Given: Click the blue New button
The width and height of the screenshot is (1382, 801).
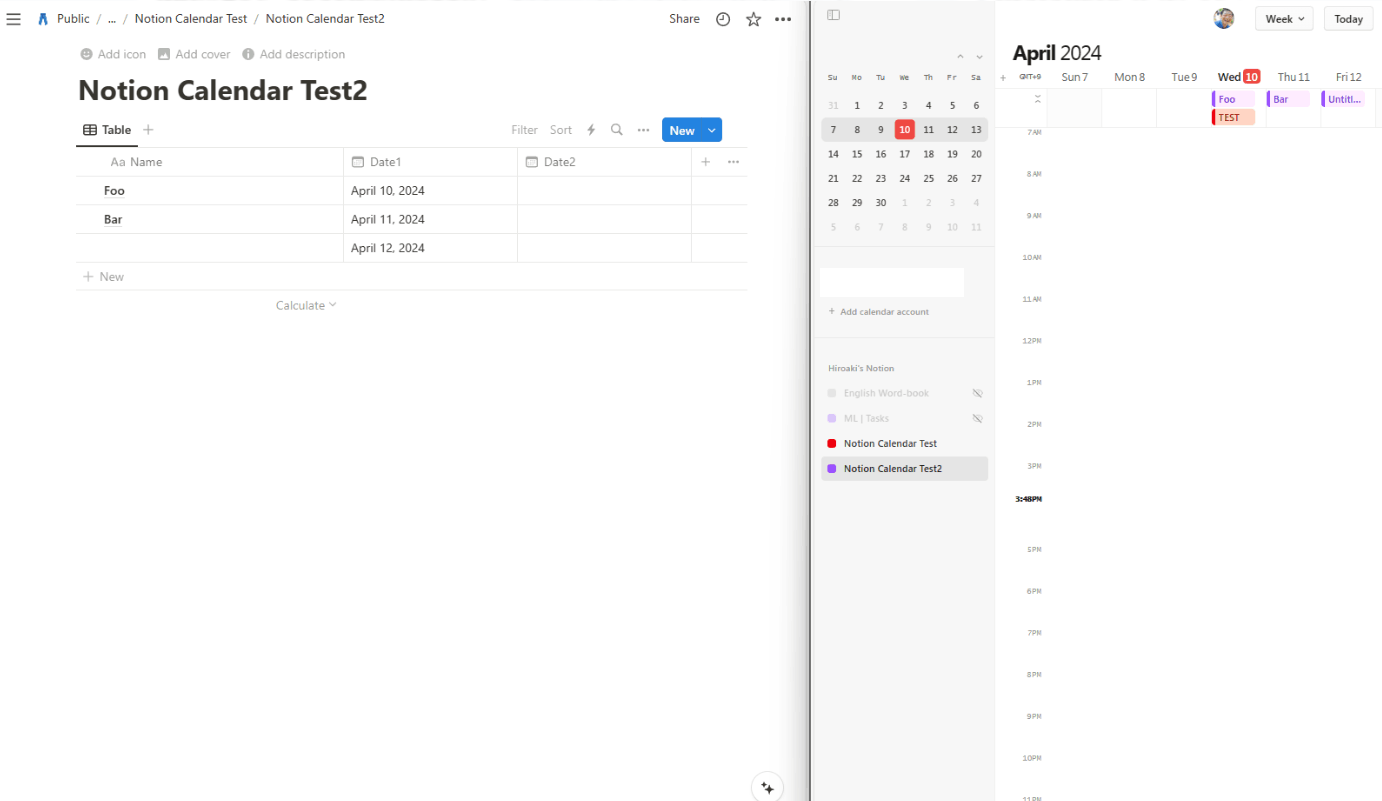Looking at the screenshot, I should pyautogui.click(x=682, y=130).
